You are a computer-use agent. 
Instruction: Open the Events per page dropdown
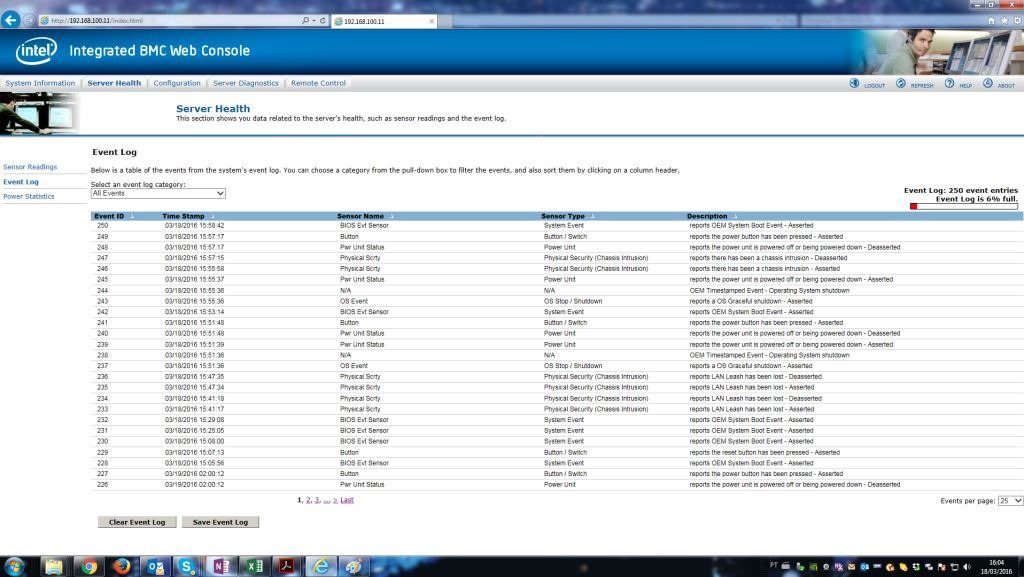pos(1009,500)
